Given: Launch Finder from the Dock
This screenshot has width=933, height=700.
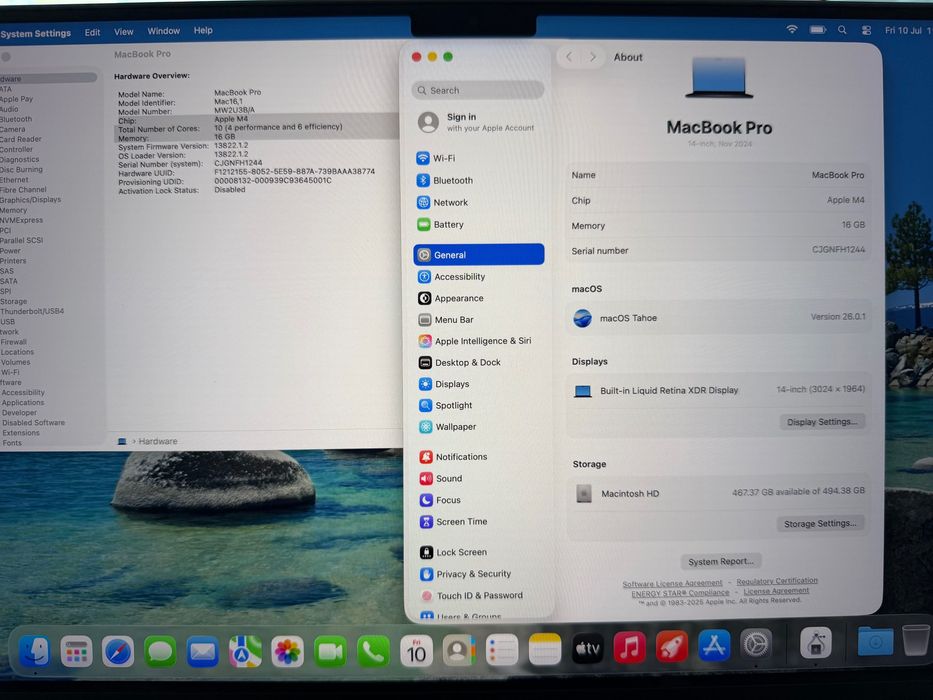Looking at the screenshot, I should (34, 651).
